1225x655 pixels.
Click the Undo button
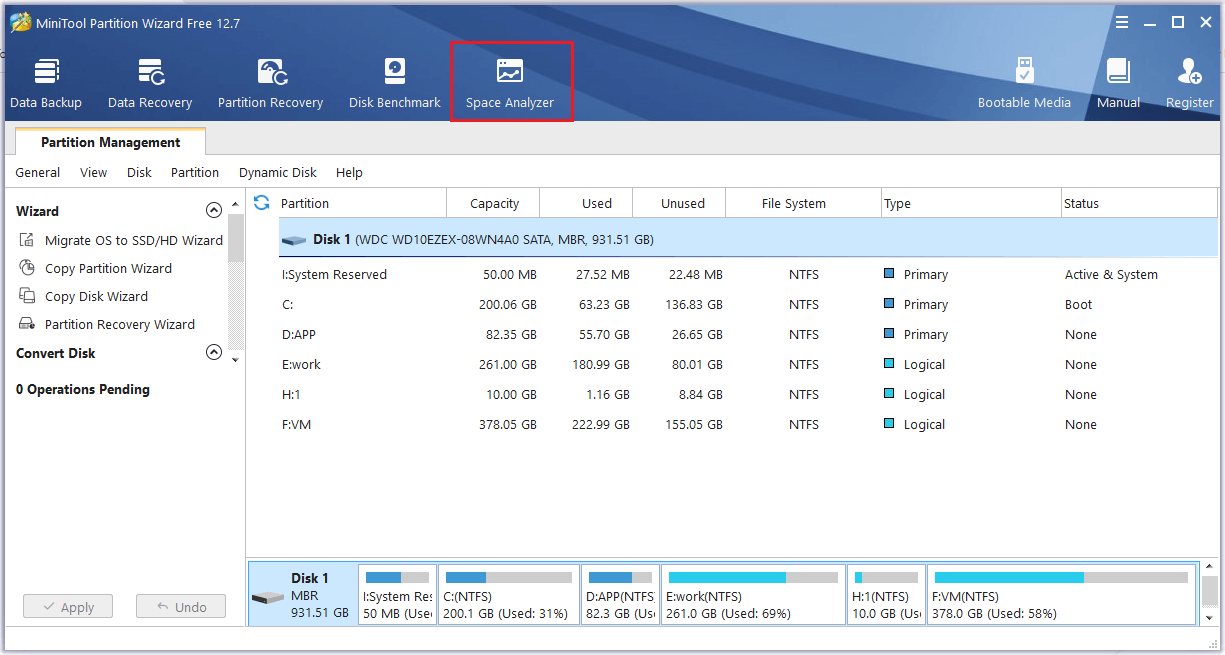point(181,606)
